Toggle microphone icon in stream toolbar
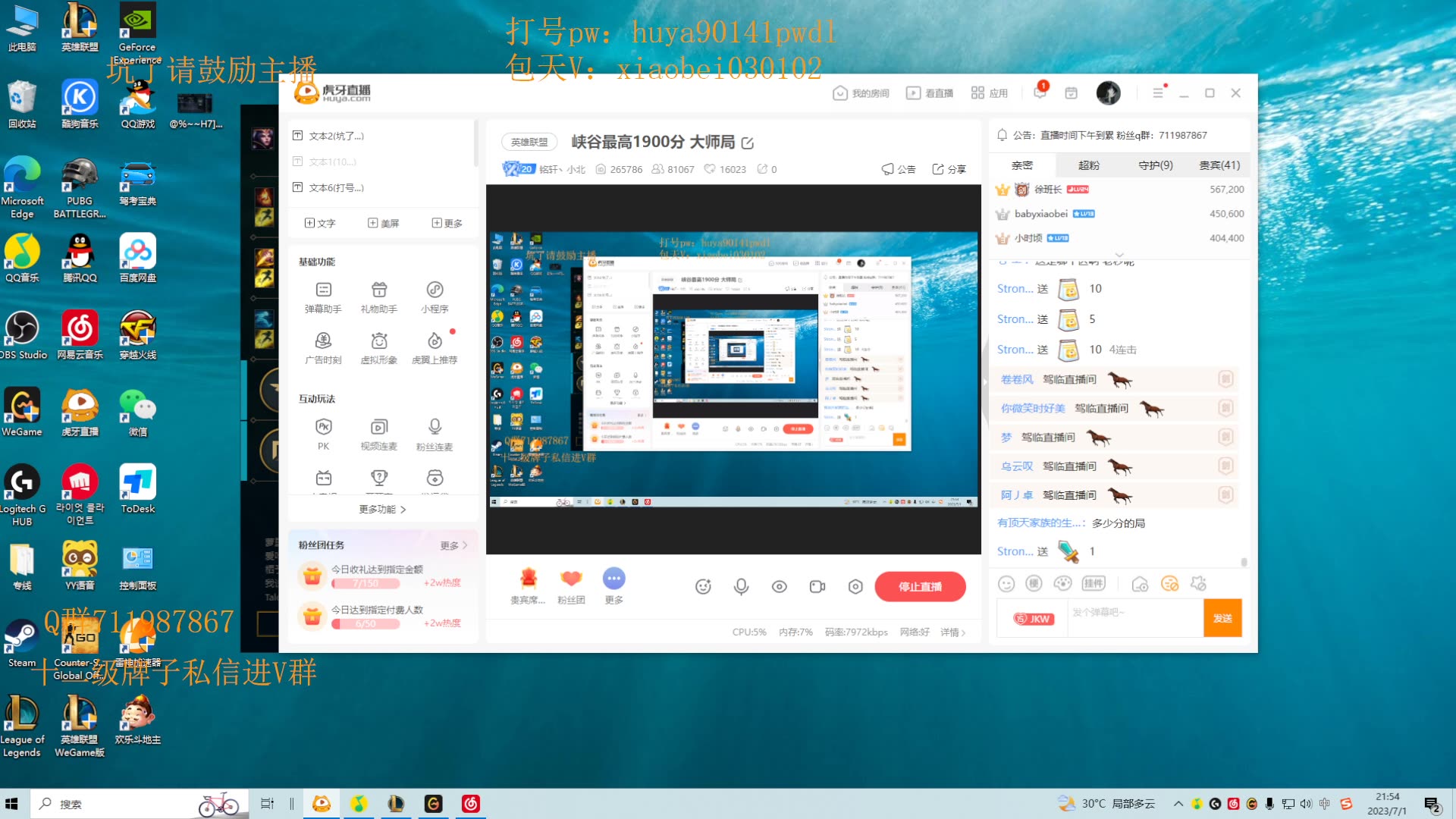1456x819 pixels. pyautogui.click(x=741, y=587)
